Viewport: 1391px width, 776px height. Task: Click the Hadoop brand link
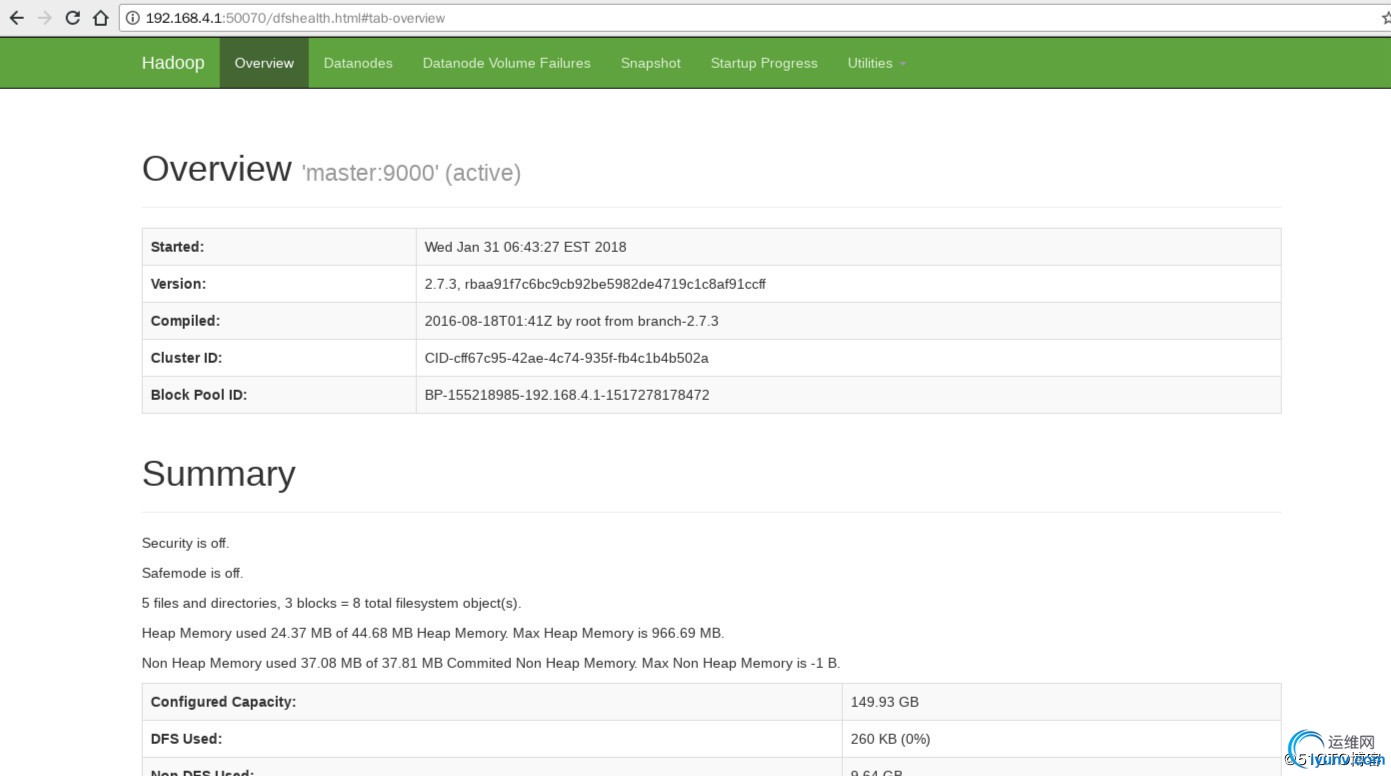click(x=173, y=63)
